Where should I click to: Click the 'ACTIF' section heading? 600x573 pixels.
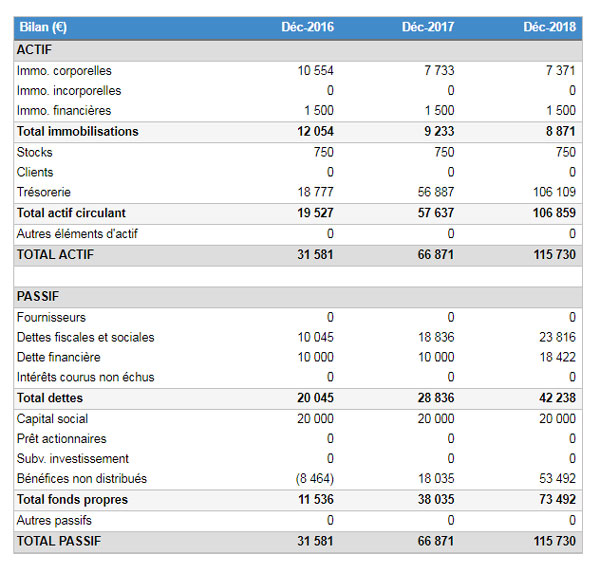coord(34,50)
